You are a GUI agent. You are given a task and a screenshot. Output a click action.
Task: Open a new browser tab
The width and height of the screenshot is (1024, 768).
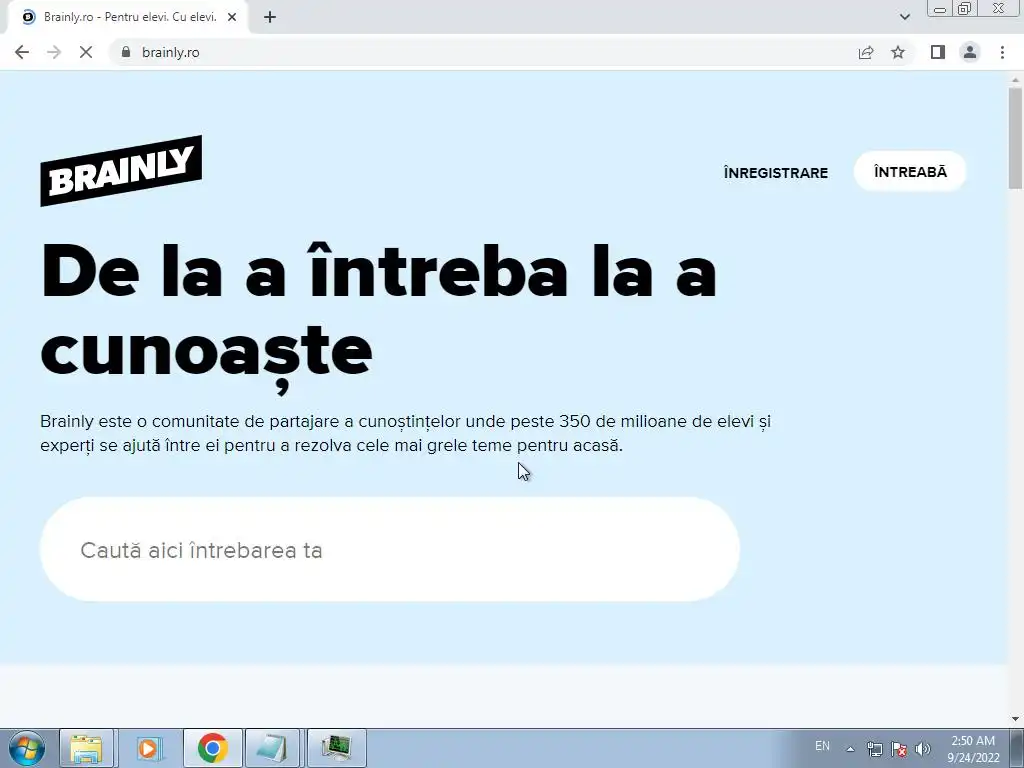pyautogui.click(x=270, y=17)
